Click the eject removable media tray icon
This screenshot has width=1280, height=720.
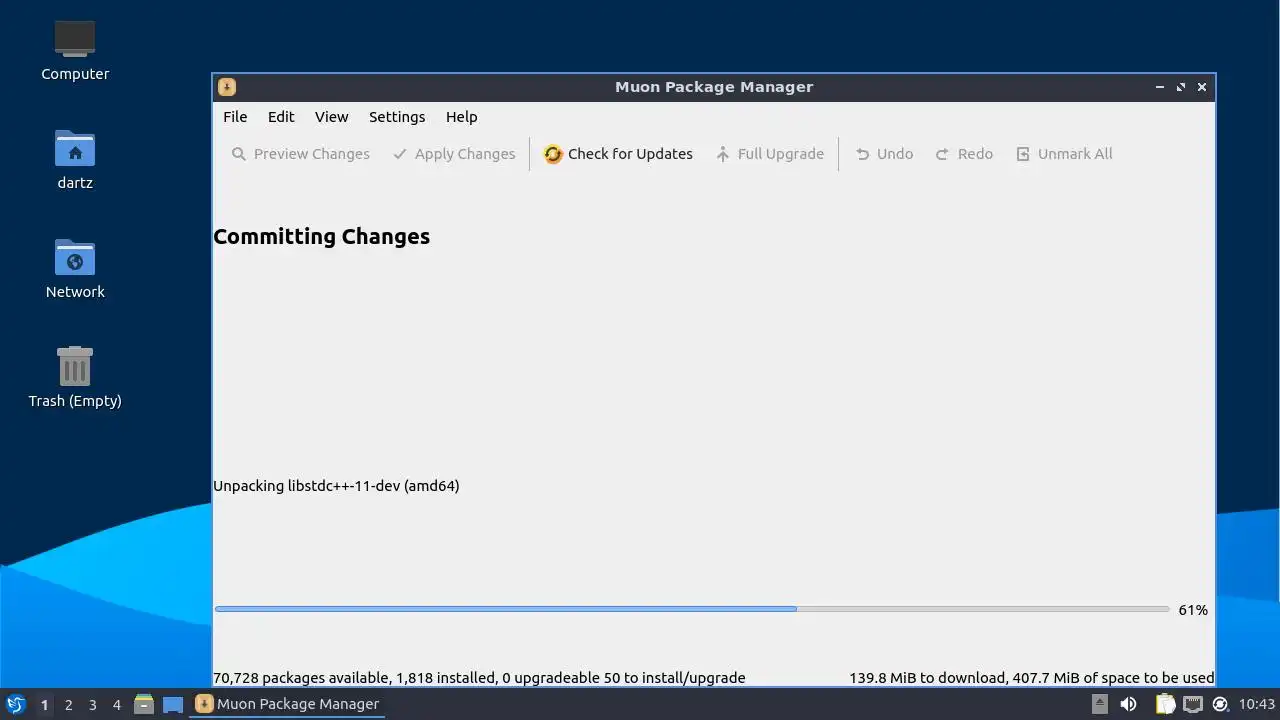click(x=1100, y=704)
